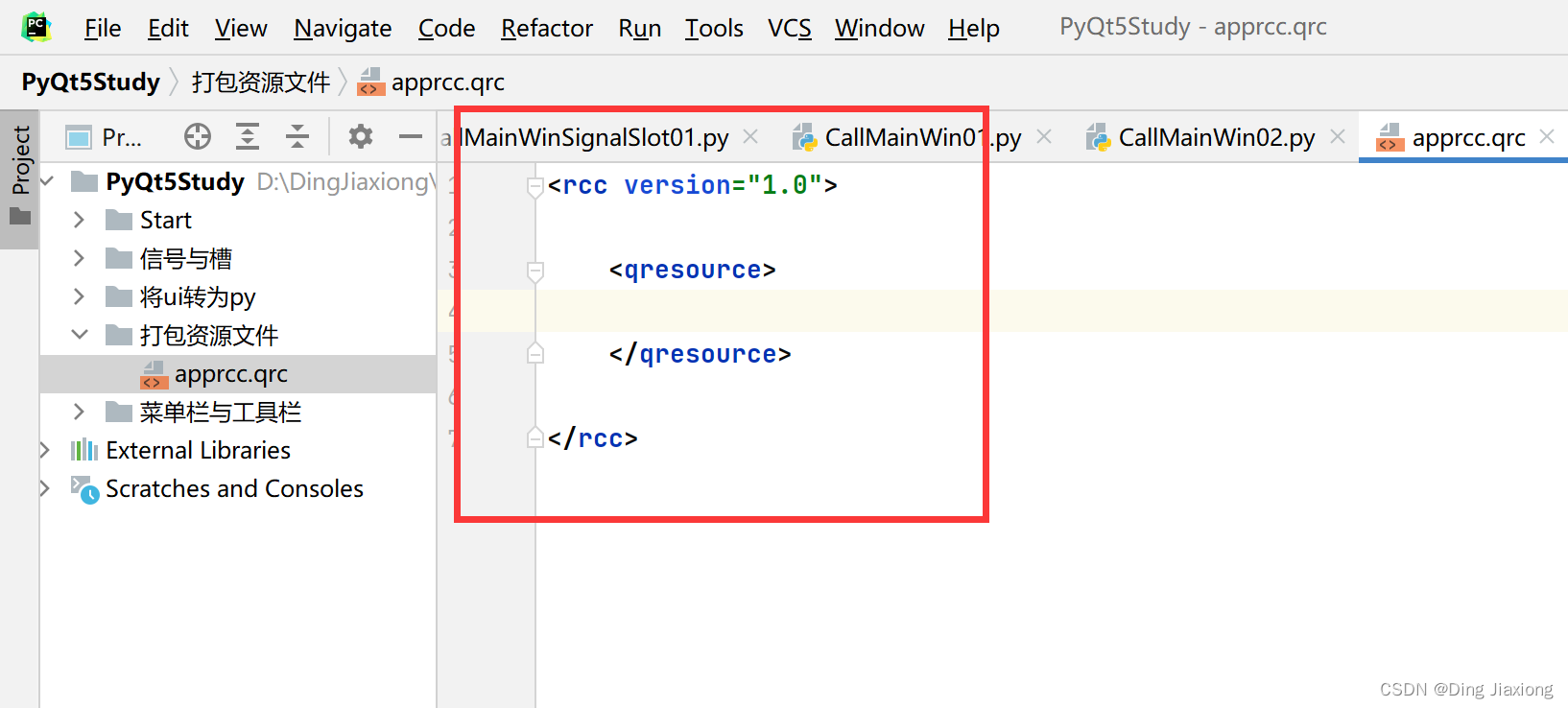Toggle the Project tool window side tab

point(20,178)
